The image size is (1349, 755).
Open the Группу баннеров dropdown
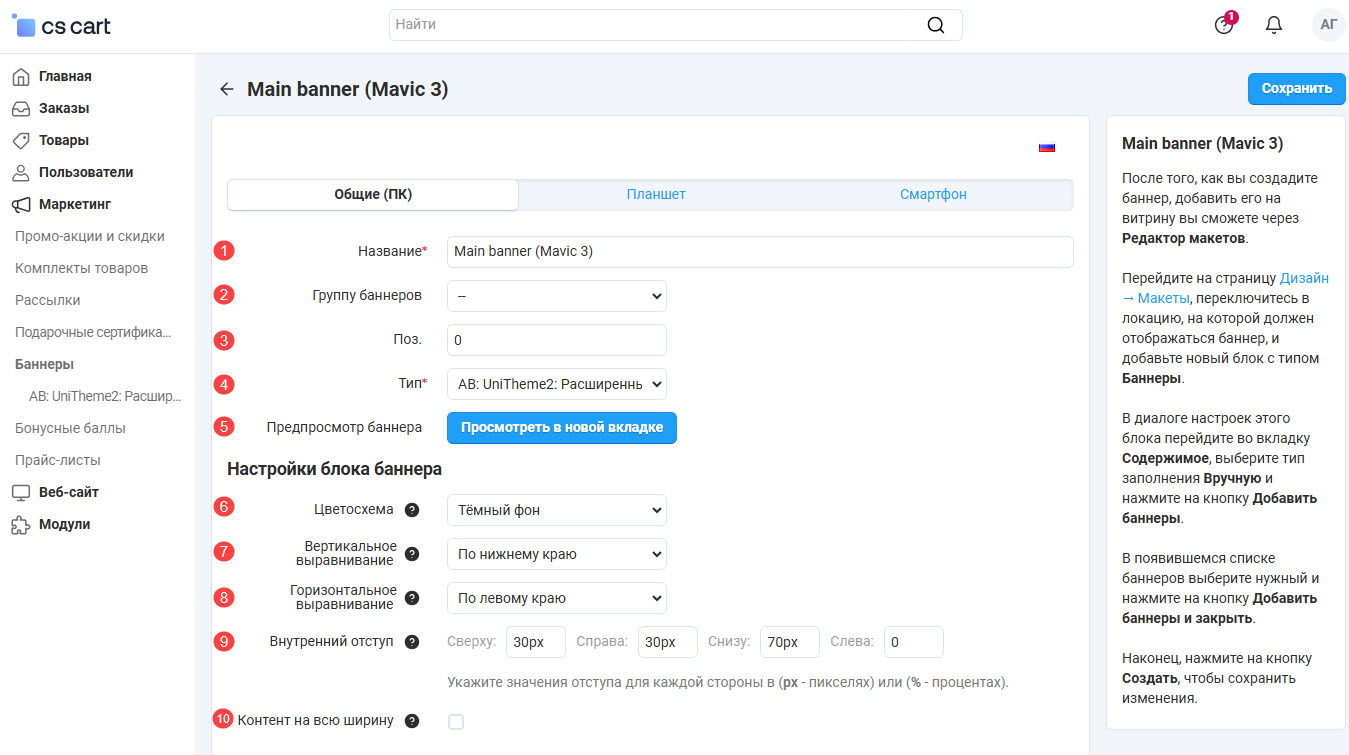coord(556,296)
